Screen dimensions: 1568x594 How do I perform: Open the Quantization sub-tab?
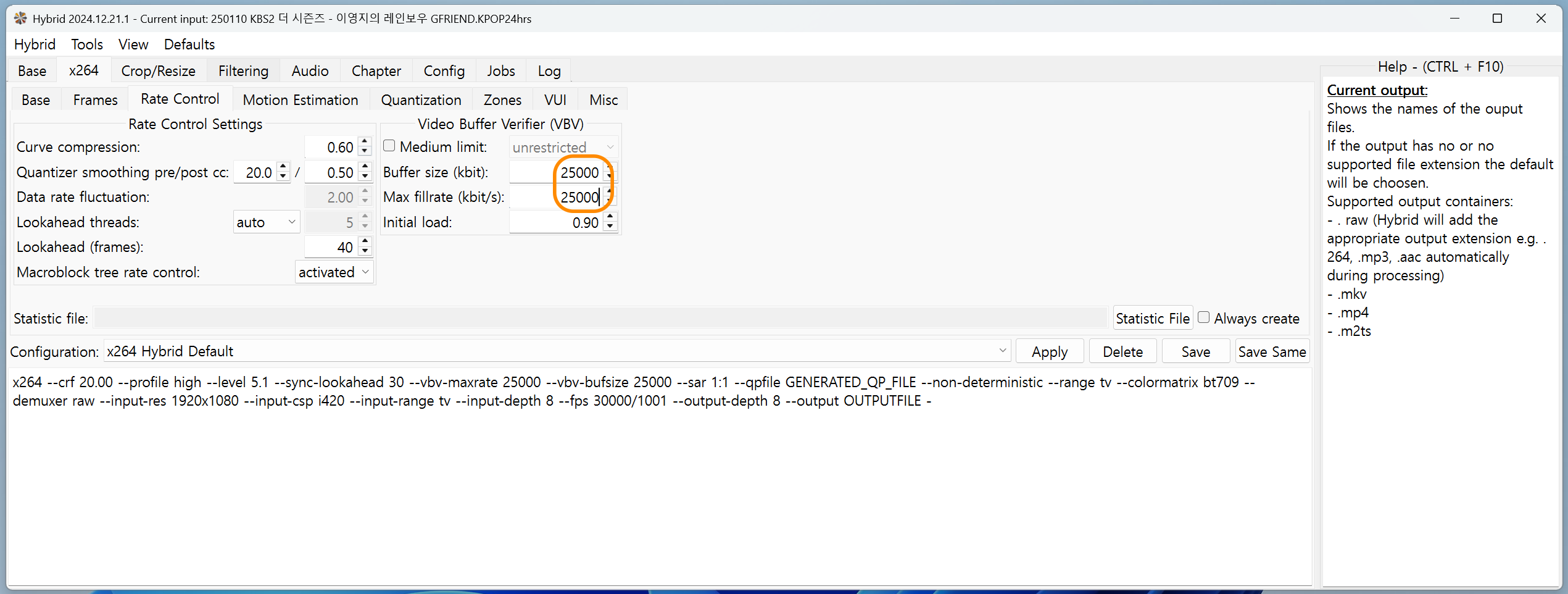421,100
